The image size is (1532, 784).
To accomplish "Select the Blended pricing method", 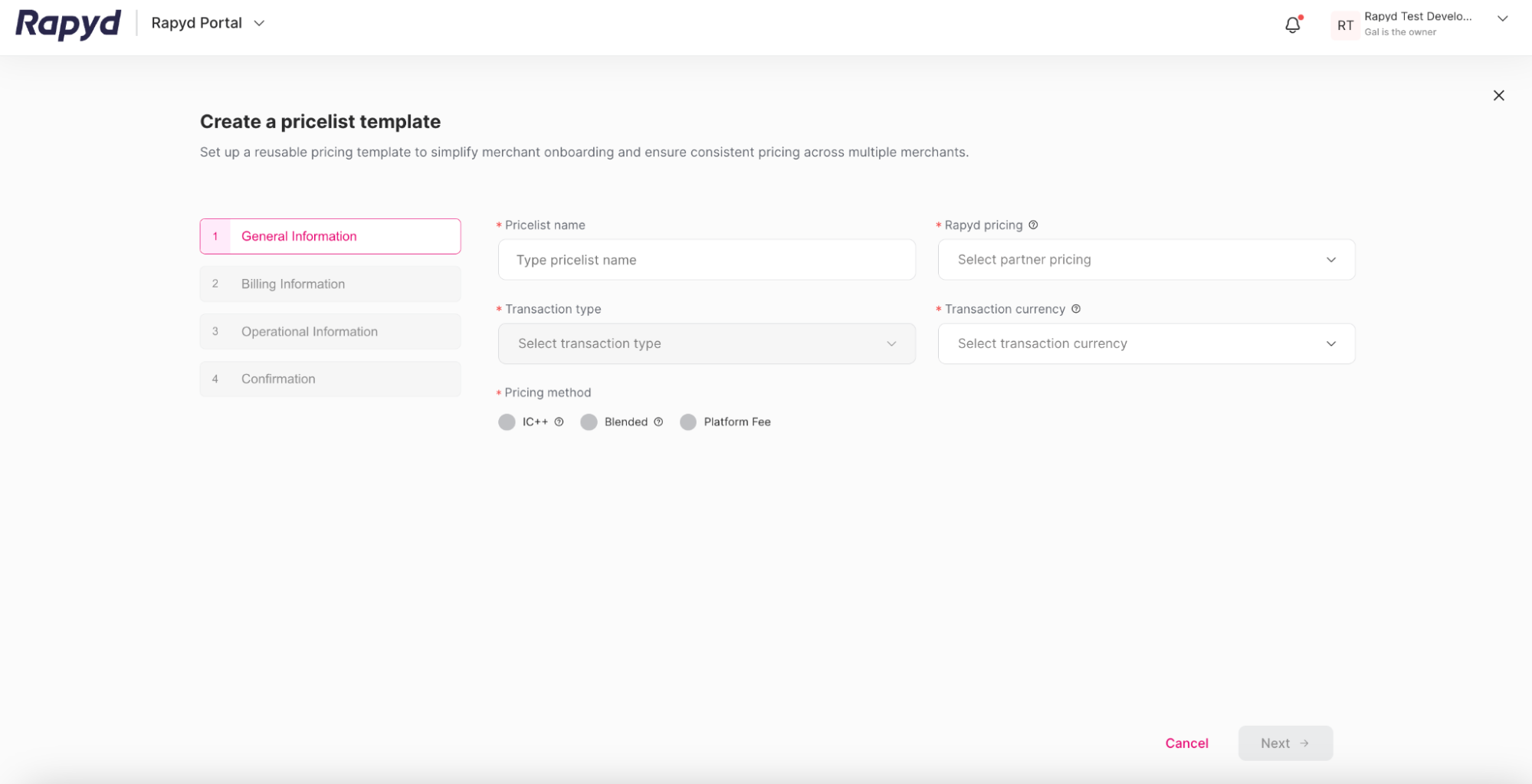I will click(x=589, y=422).
